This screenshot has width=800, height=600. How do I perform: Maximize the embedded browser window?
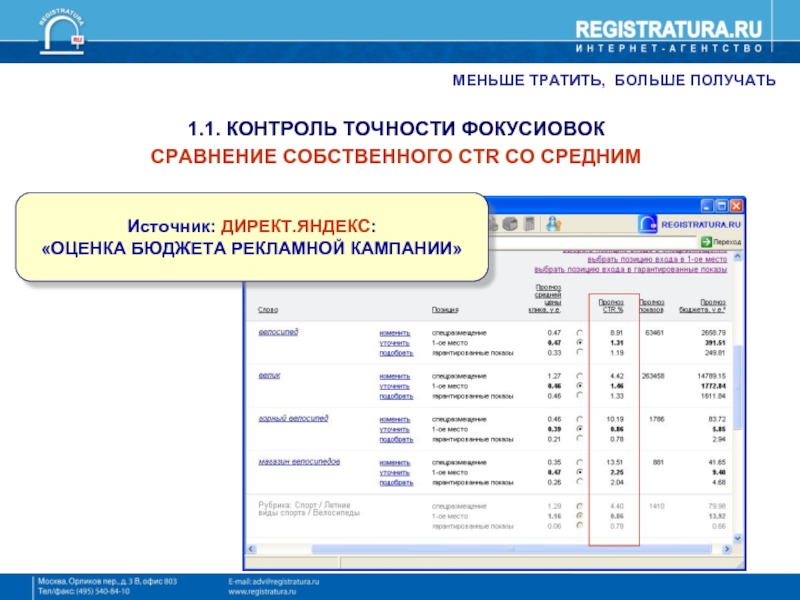(721, 206)
